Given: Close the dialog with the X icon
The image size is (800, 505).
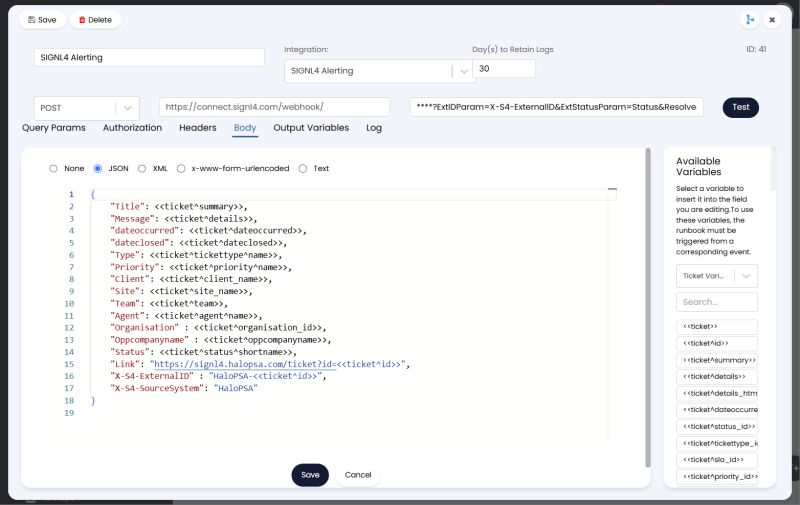Looking at the screenshot, I should click(x=772, y=20).
